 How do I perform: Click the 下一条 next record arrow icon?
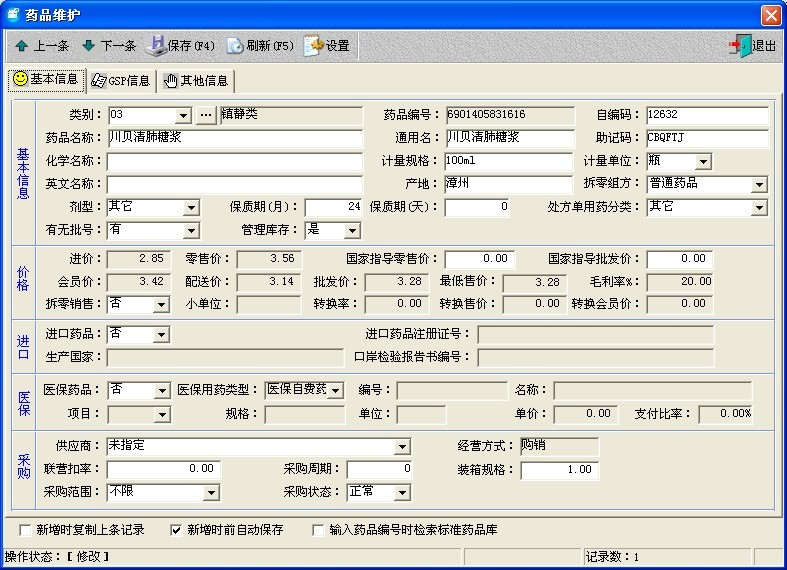(x=89, y=46)
